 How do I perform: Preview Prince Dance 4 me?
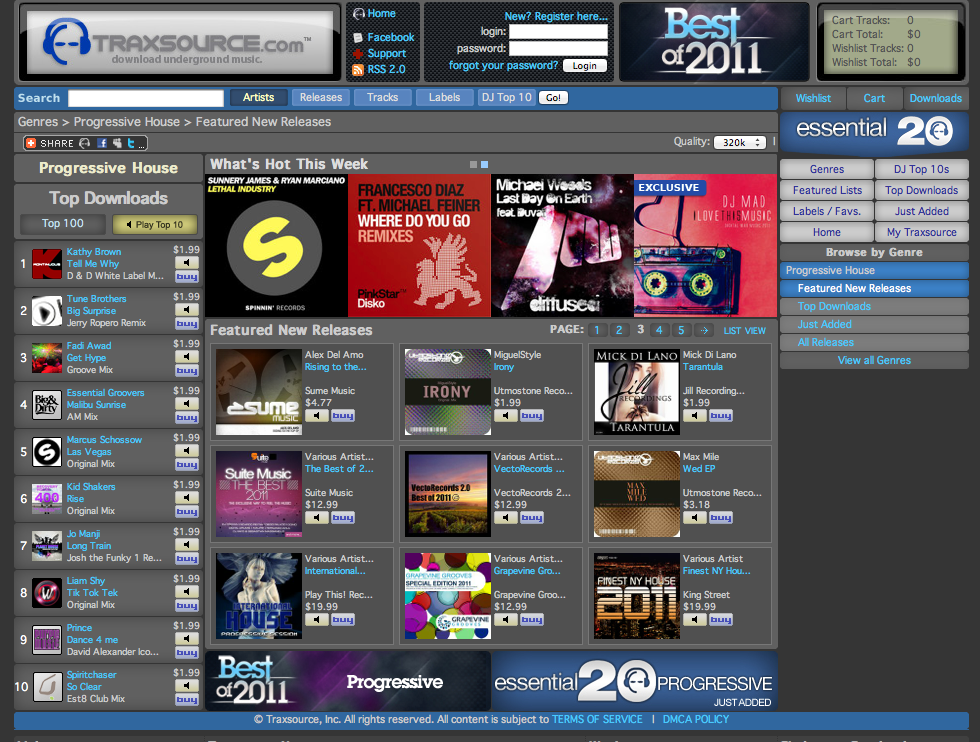186,638
